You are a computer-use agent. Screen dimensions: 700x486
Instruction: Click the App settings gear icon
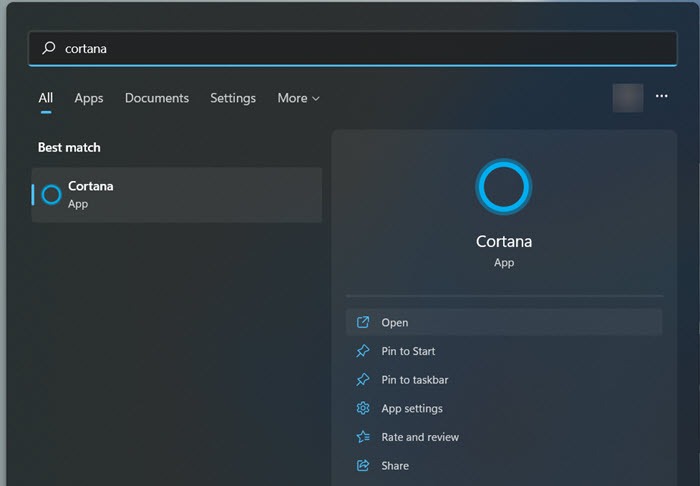coord(363,408)
